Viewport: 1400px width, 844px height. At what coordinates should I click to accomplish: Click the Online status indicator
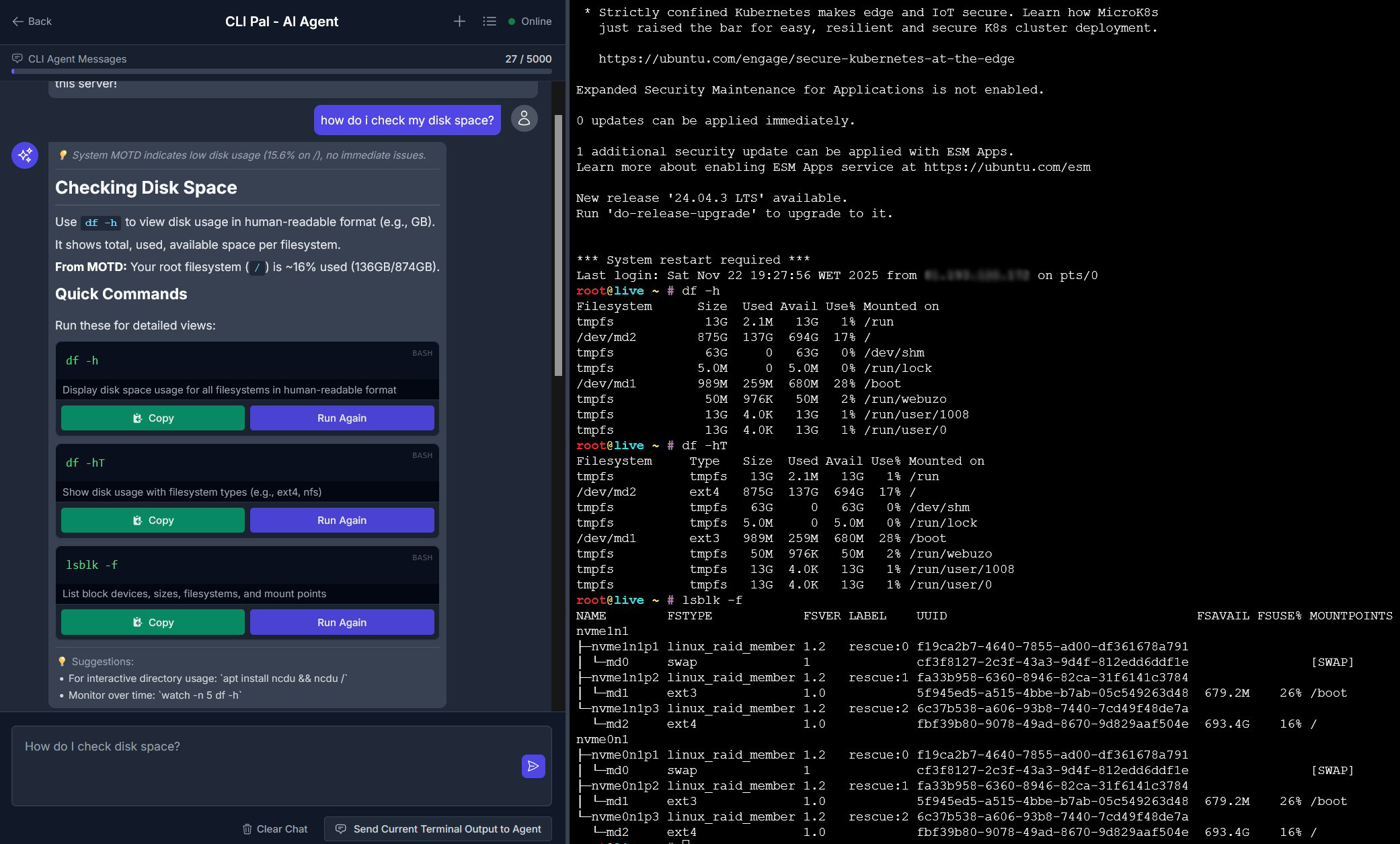tap(530, 22)
